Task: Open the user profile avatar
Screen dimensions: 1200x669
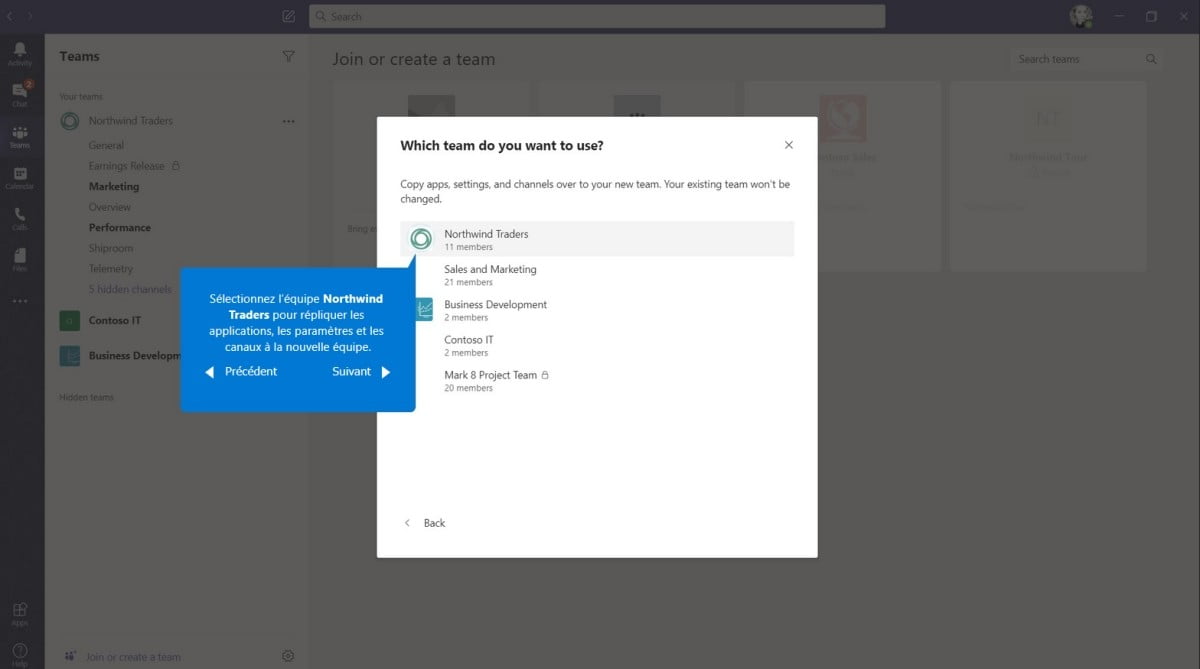Action: pos(1080,16)
